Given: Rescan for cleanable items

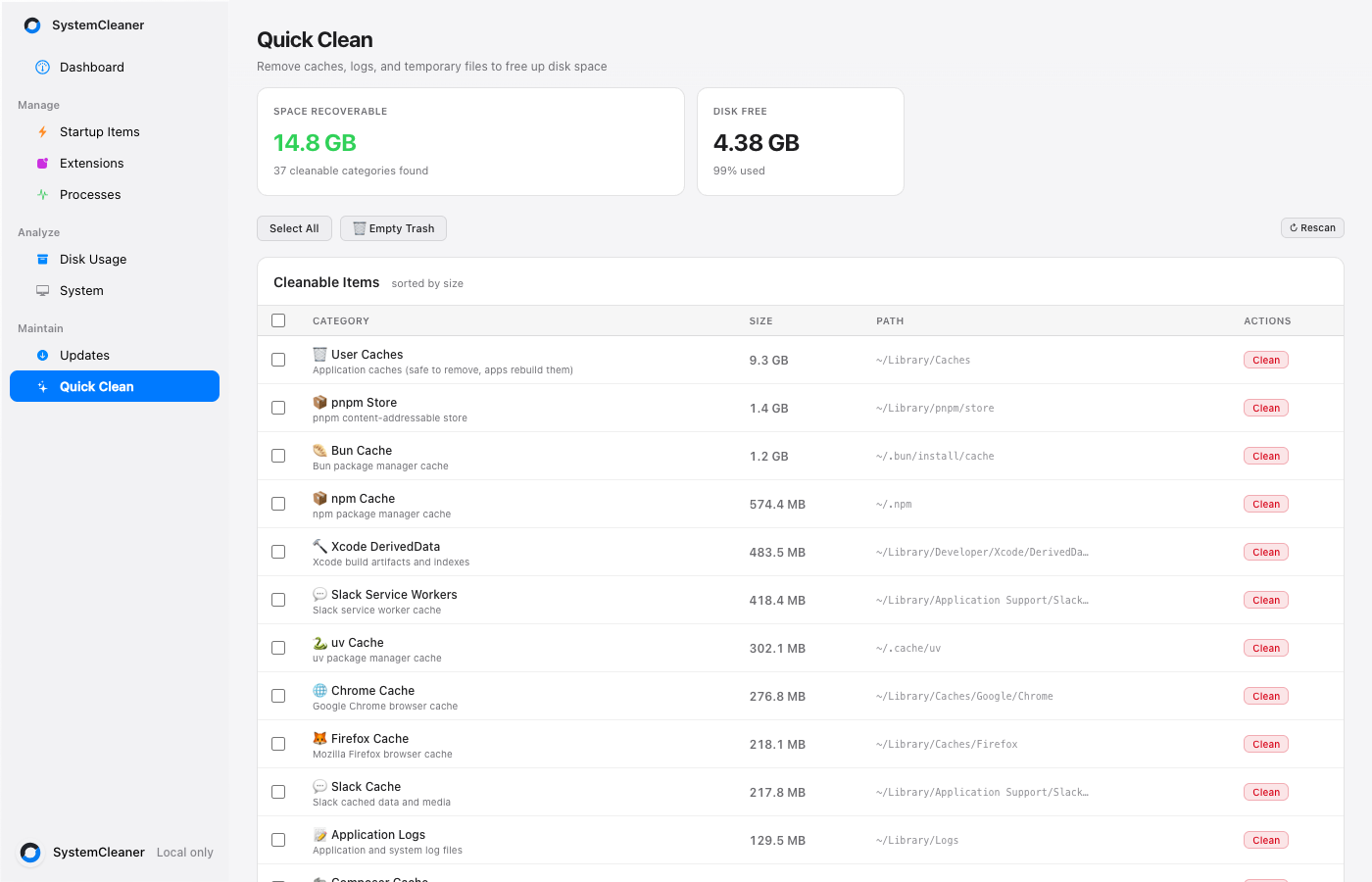Looking at the screenshot, I should (x=1312, y=227).
